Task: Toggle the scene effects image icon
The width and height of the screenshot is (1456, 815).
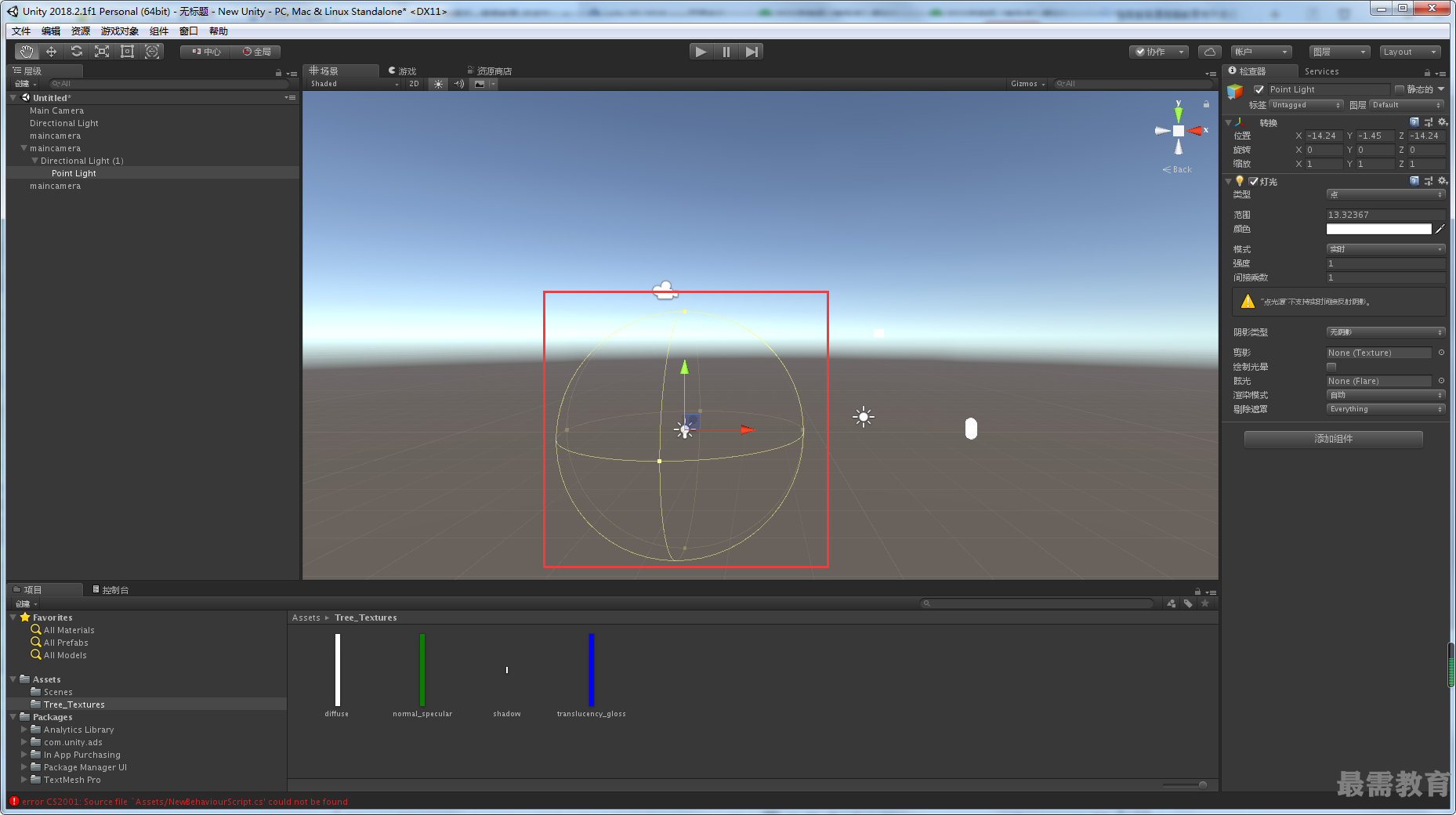Action: click(x=480, y=84)
